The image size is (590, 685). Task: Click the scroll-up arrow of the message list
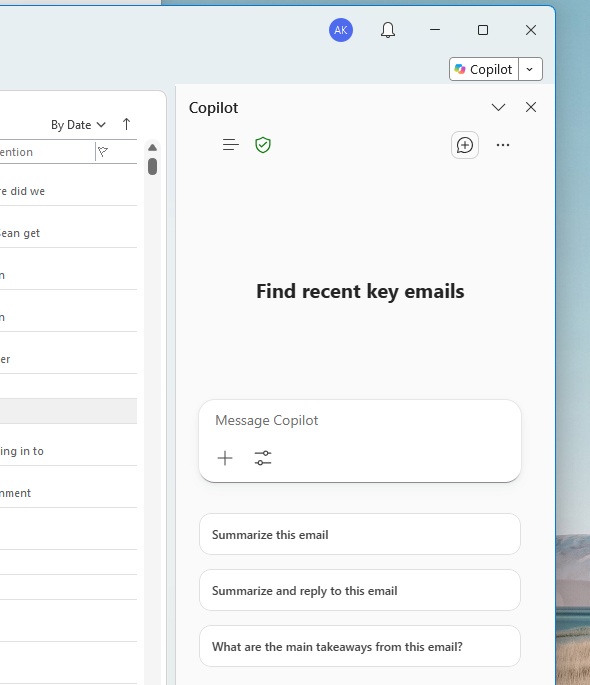point(152,148)
